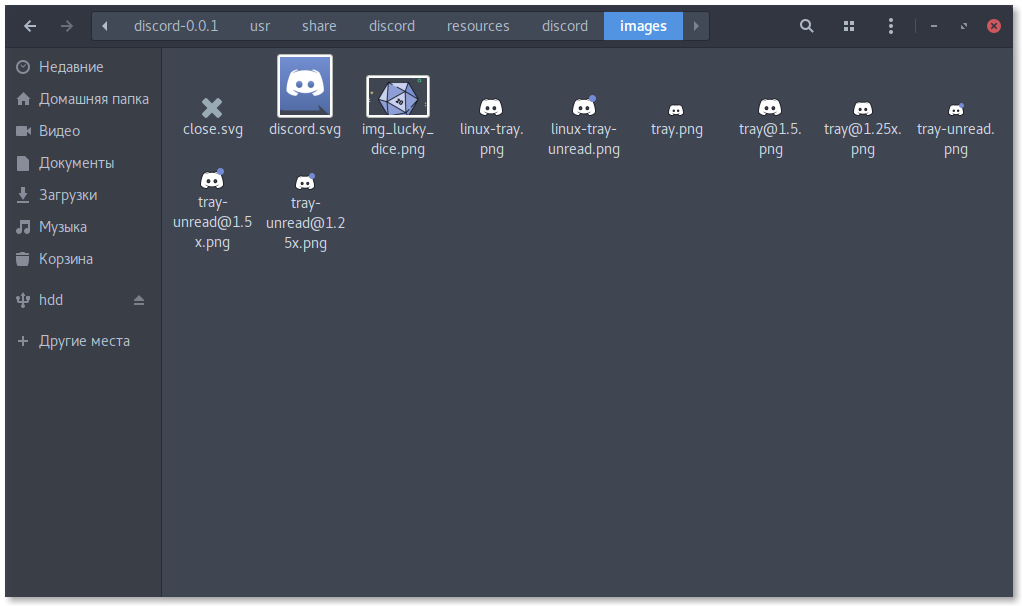Eject the hdd drive
The image size is (1022, 606).
[x=138, y=300]
